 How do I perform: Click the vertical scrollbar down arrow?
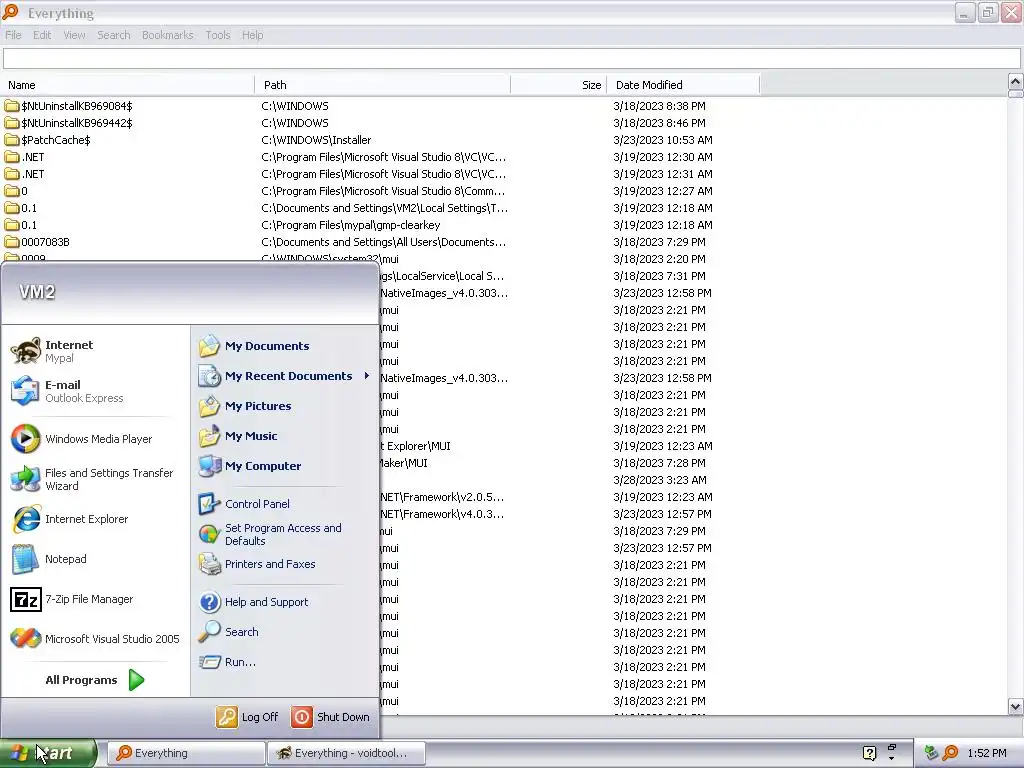pos(1015,706)
